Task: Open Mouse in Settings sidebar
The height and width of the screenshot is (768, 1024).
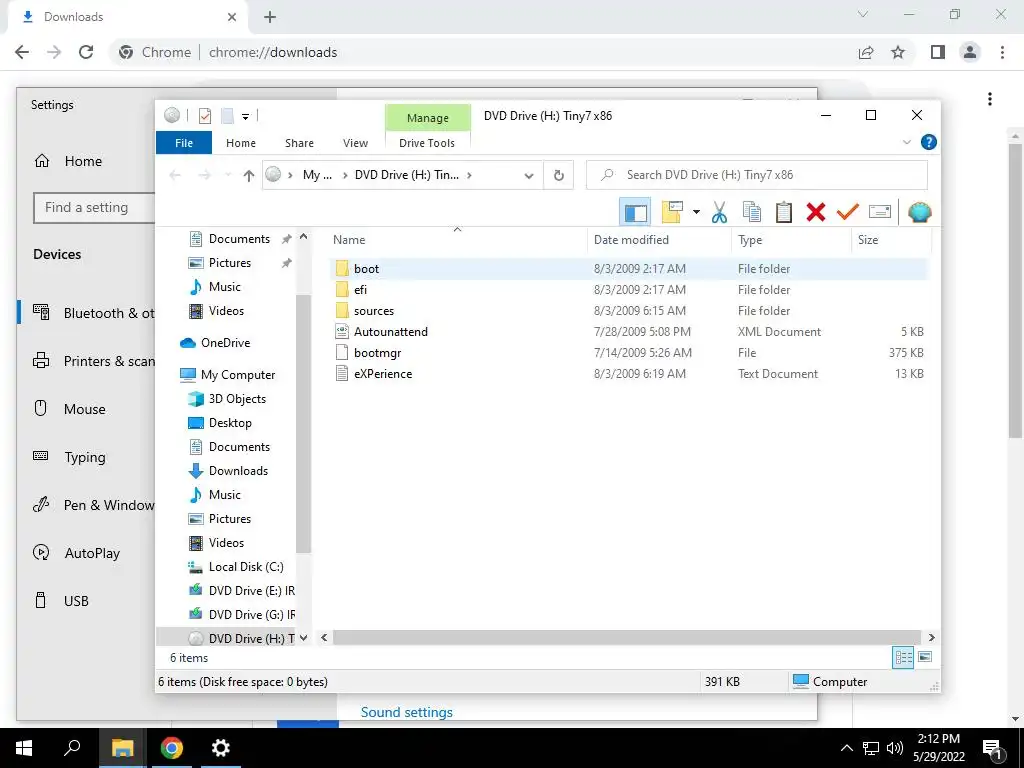Action: 84,409
